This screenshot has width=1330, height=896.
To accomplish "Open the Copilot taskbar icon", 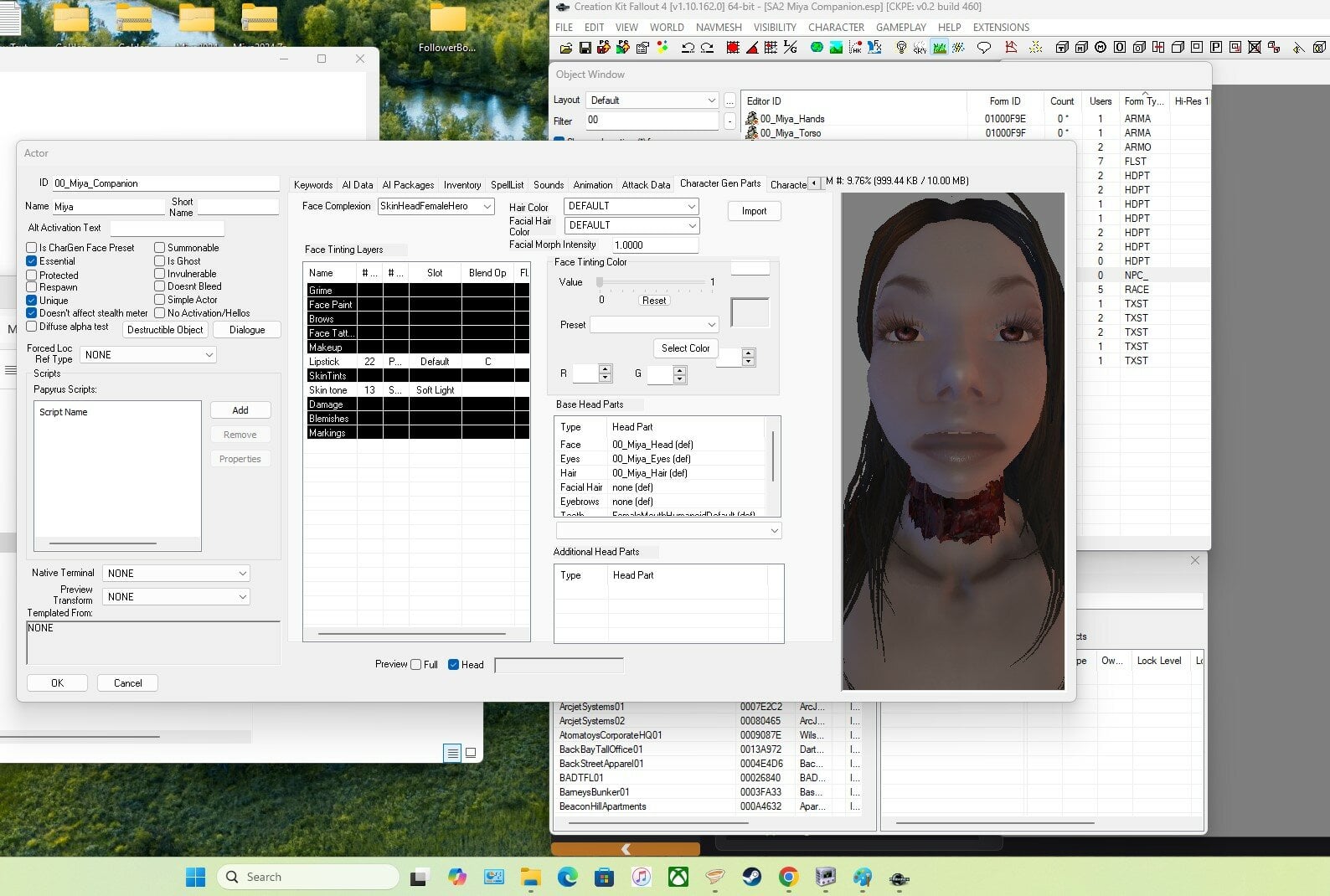I will [456, 877].
